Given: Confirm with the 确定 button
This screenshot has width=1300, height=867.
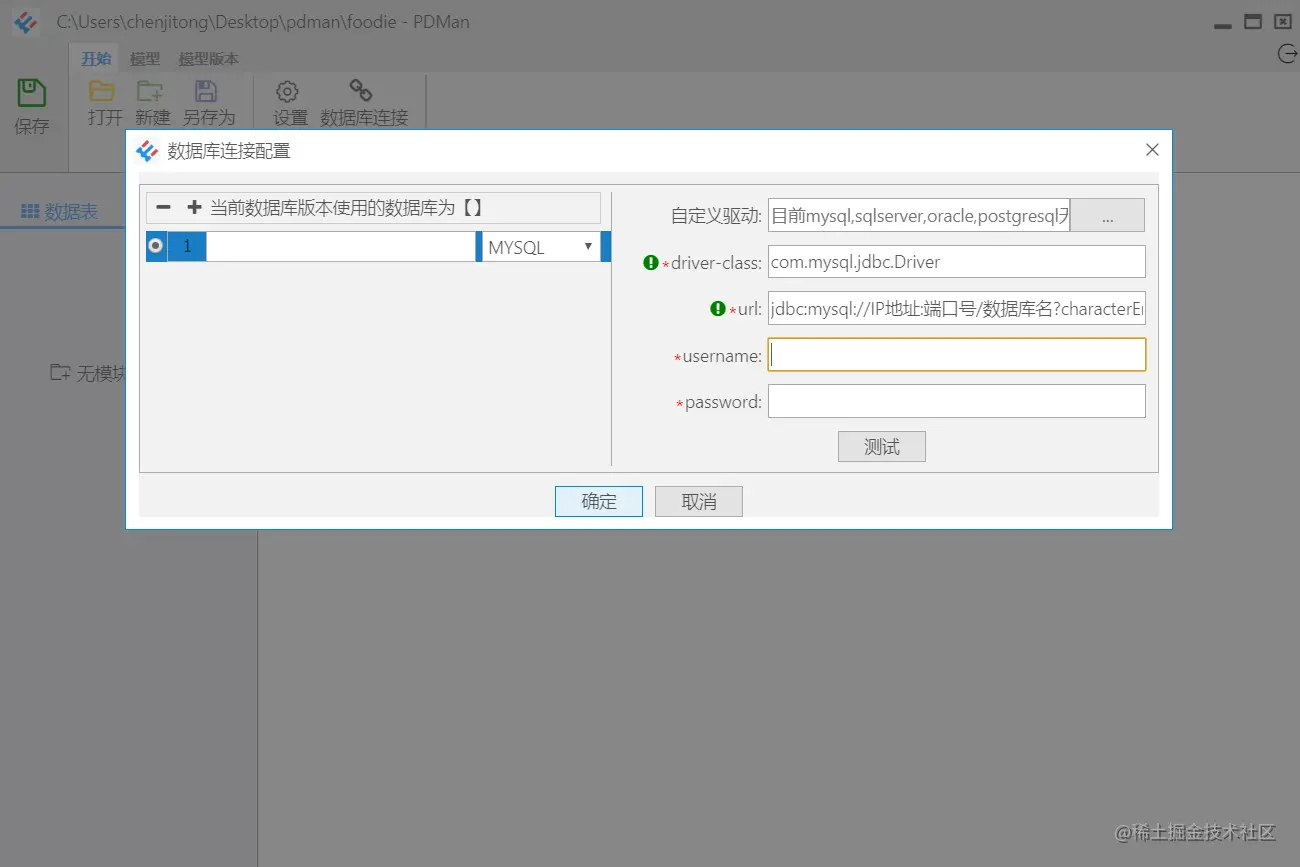Looking at the screenshot, I should (599, 501).
